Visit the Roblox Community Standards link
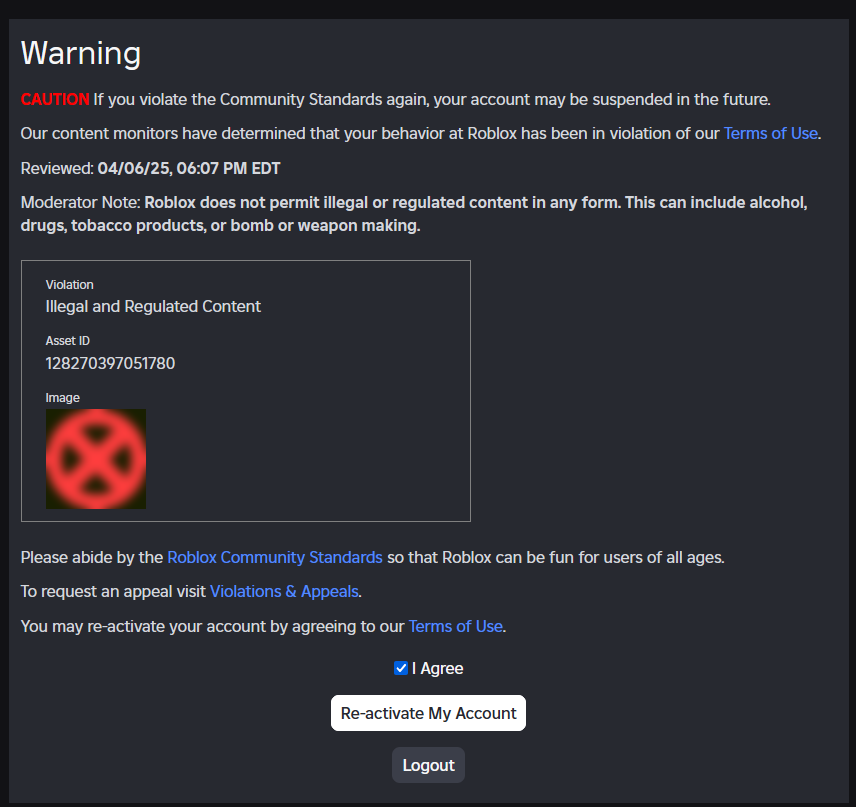 pos(274,557)
